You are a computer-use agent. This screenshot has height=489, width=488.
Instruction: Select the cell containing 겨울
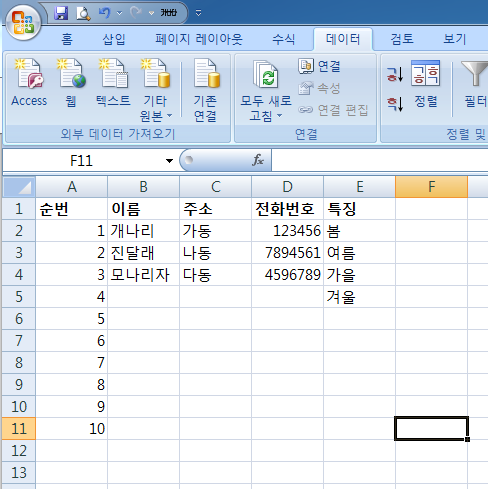359,297
